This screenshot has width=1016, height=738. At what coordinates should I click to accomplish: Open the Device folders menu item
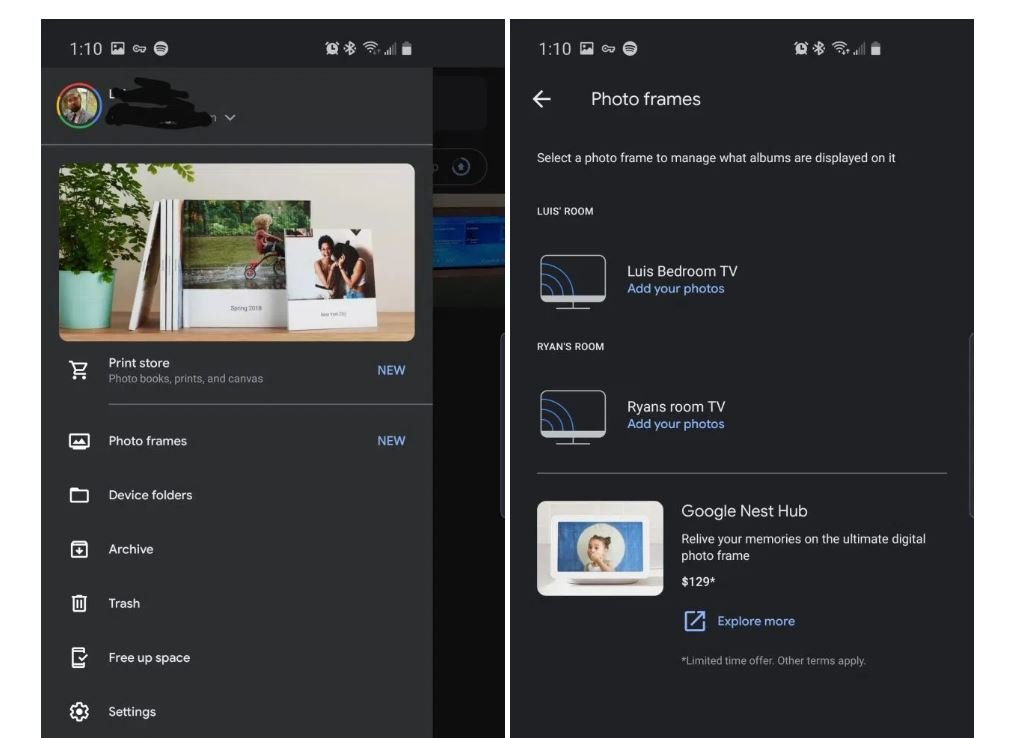(150, 495)
